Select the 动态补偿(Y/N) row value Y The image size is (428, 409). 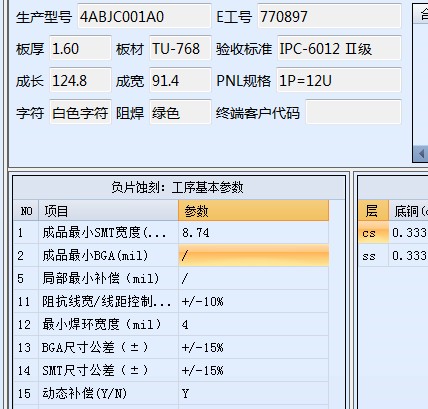click(253, 393)
